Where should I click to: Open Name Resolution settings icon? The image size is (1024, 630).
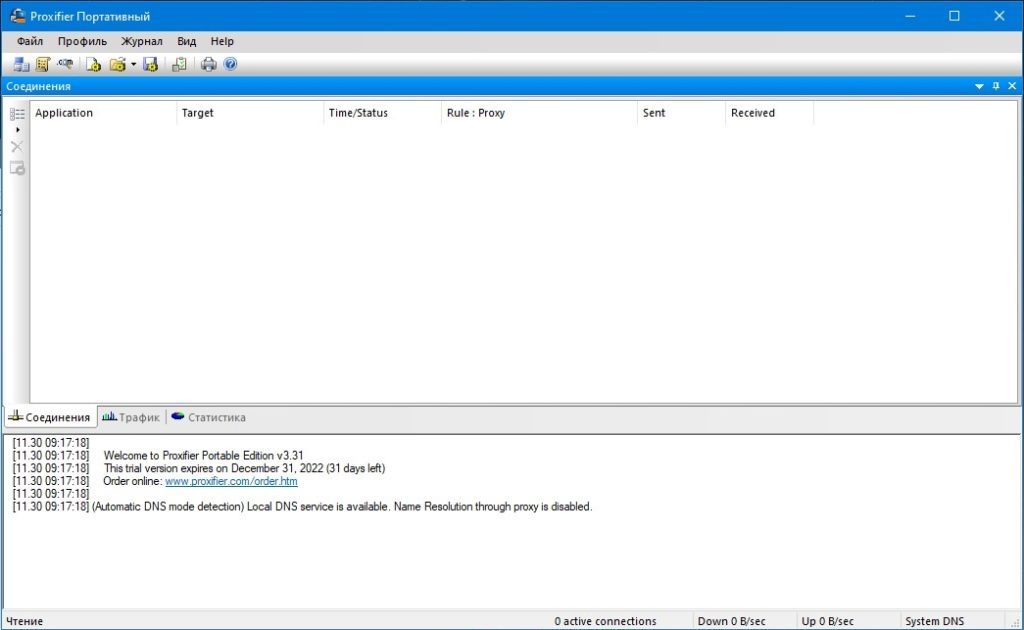66,65
